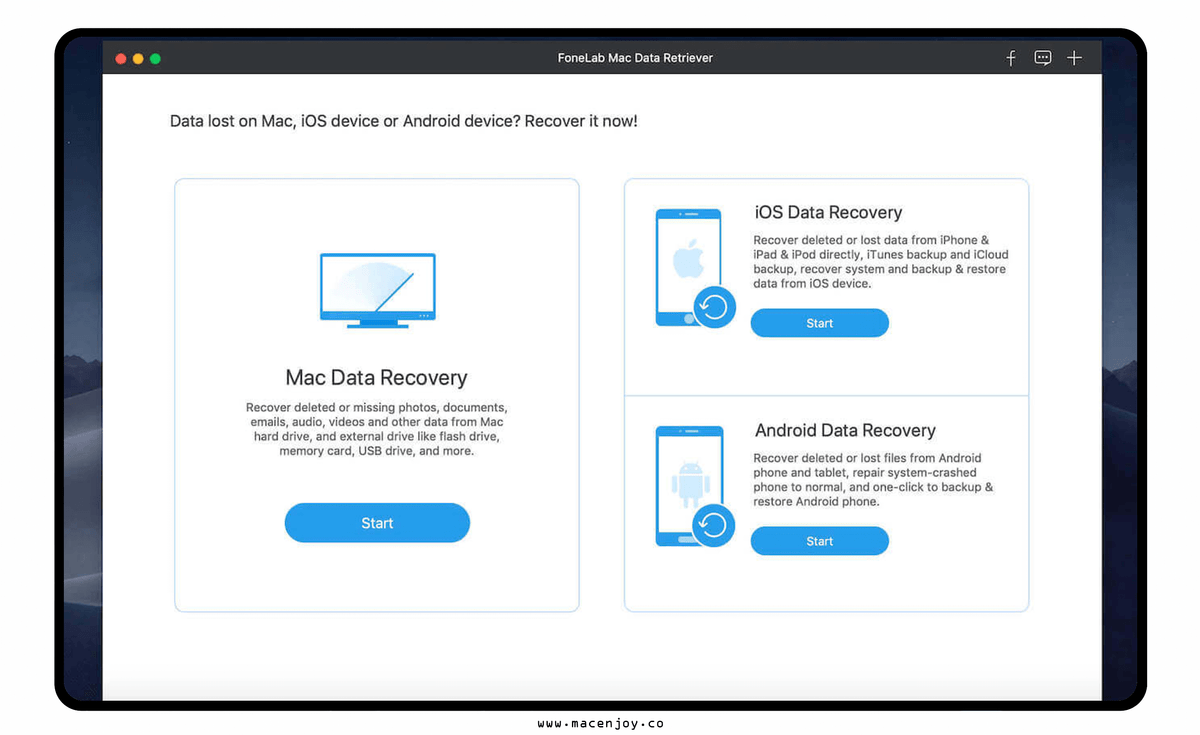
Task: Click the Mac Data Recovery heading
Action: tap(377, 378)
